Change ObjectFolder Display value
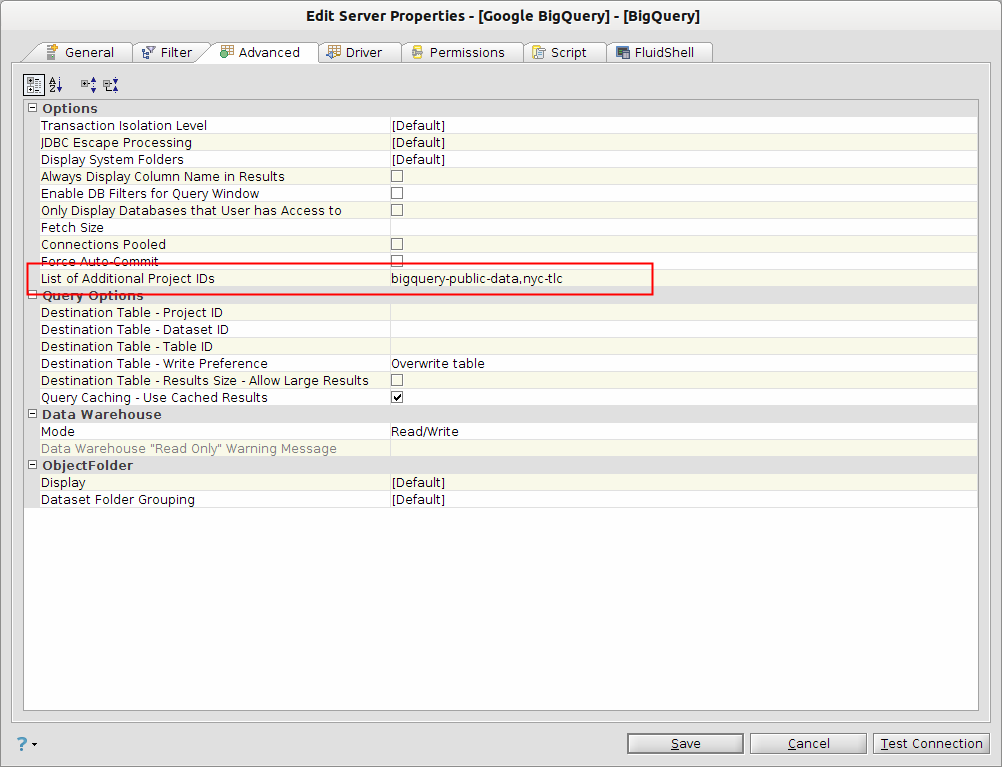Viewport: 1002px width, 767px height. [684, 483]
